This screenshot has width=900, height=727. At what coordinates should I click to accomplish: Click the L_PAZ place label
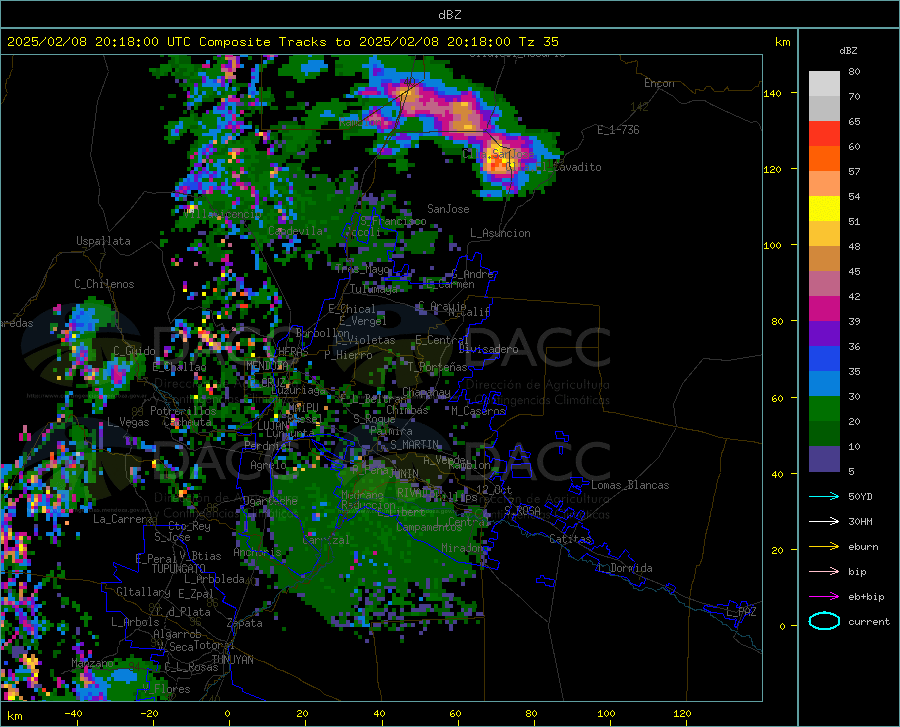[x=741, y=612]
